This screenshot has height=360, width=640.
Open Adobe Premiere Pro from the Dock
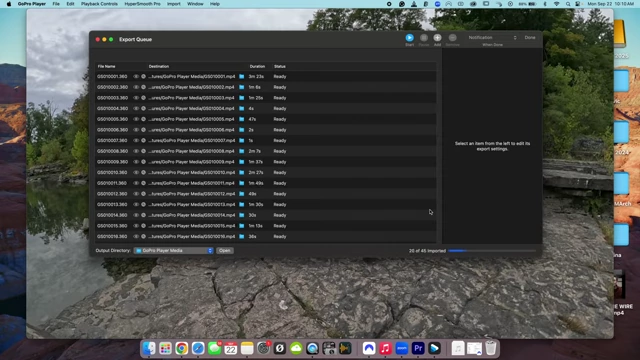[x=418, y=348]
